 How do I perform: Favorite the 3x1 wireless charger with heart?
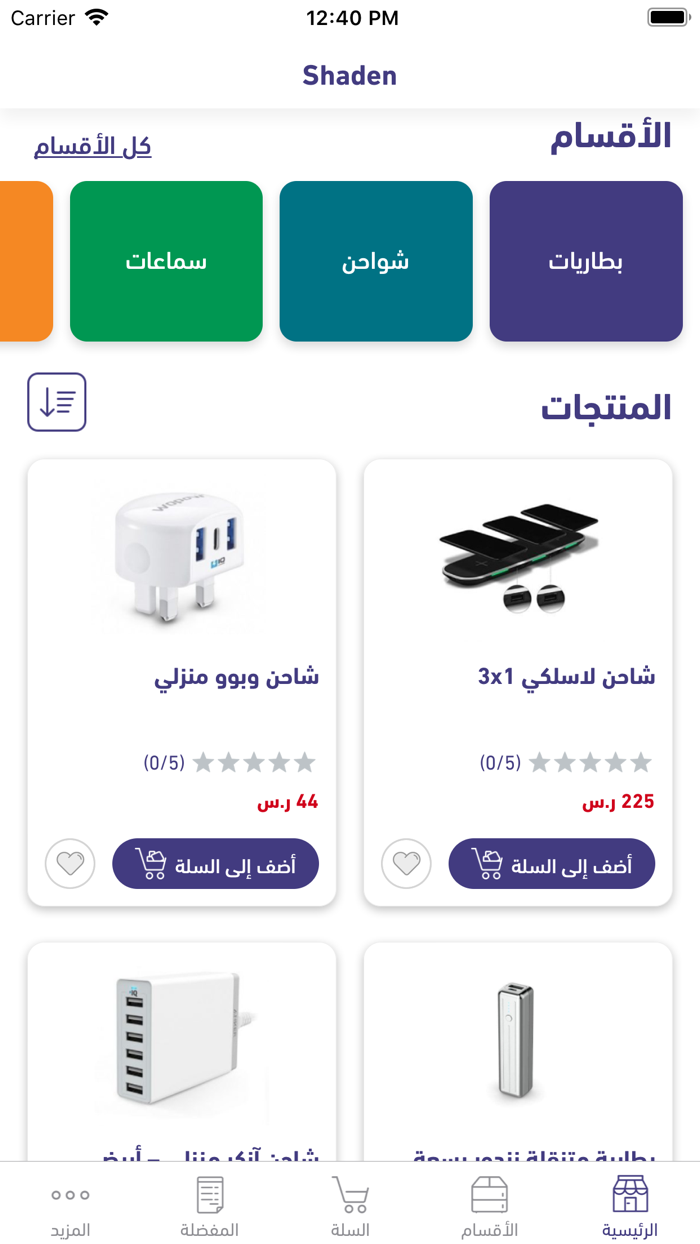[406, 864]
